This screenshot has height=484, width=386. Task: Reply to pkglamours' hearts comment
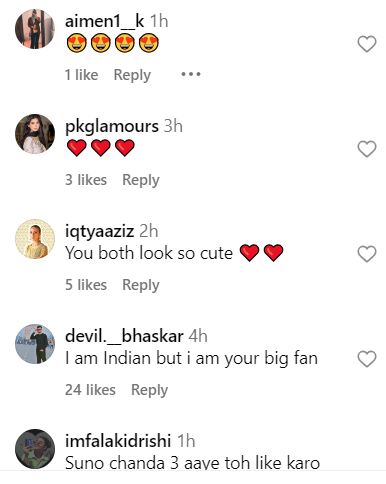(x=141, y=180)
